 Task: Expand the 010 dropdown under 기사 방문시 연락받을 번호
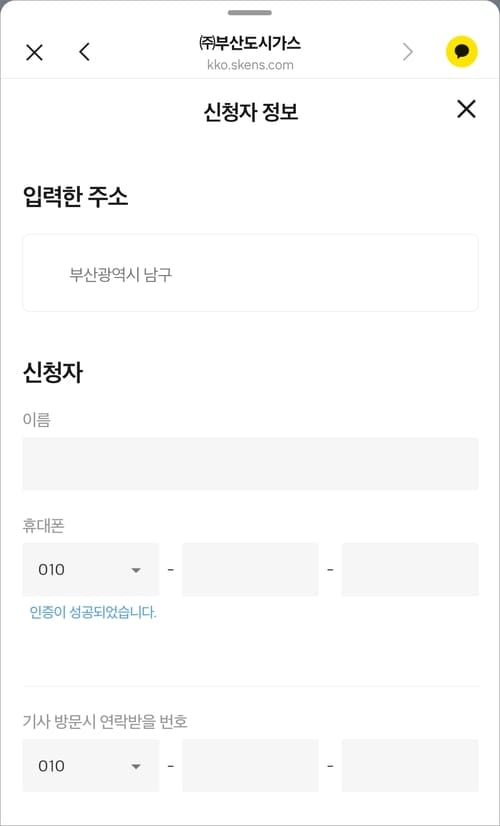click(91, 765)
